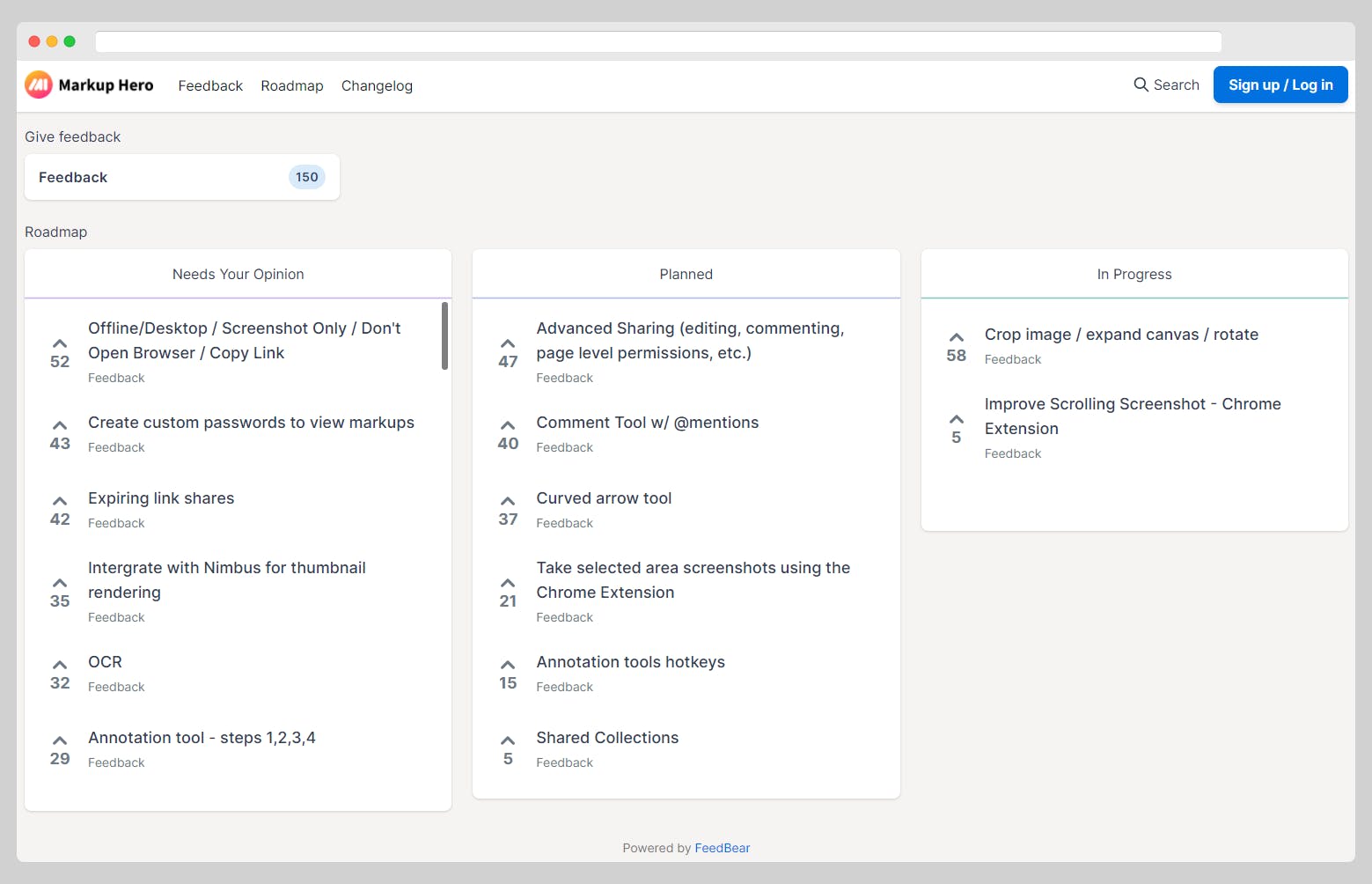Click the Sign up / Log in button
Image resolution: width=1372 pixels, height=884 pixels.
click(1280, 85)
